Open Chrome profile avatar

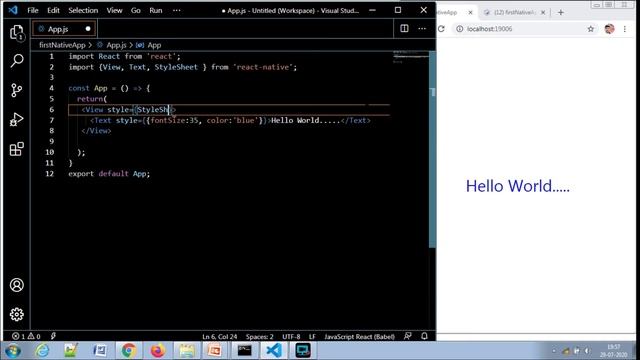609,29
